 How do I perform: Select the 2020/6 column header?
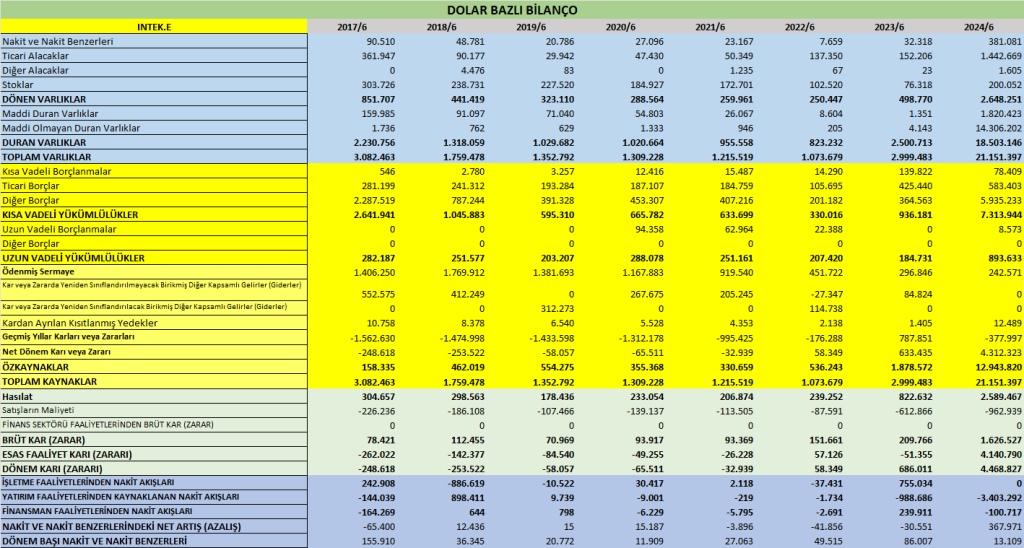pos(620,27)
